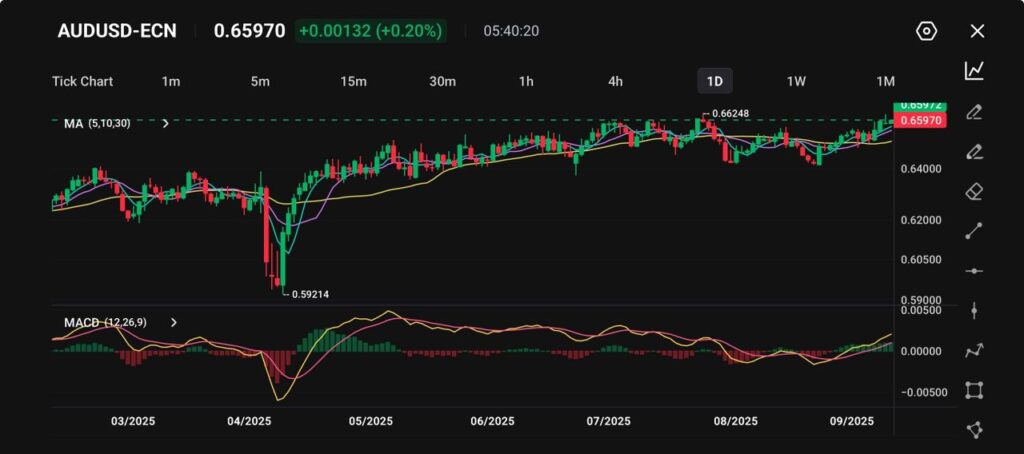The image size is (1024, 454).
Task: Select the trend line drawing tool
Action: 974,231
